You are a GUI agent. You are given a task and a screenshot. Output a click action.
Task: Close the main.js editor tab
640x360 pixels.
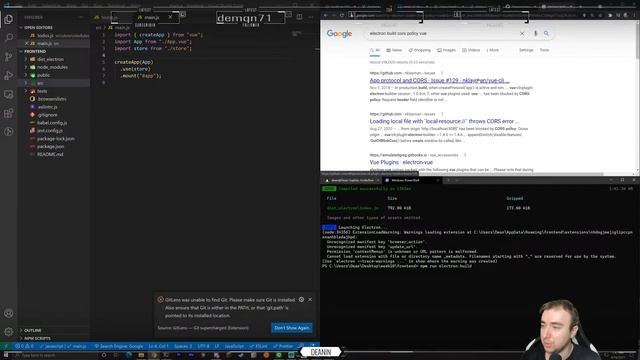pos(170,17)
